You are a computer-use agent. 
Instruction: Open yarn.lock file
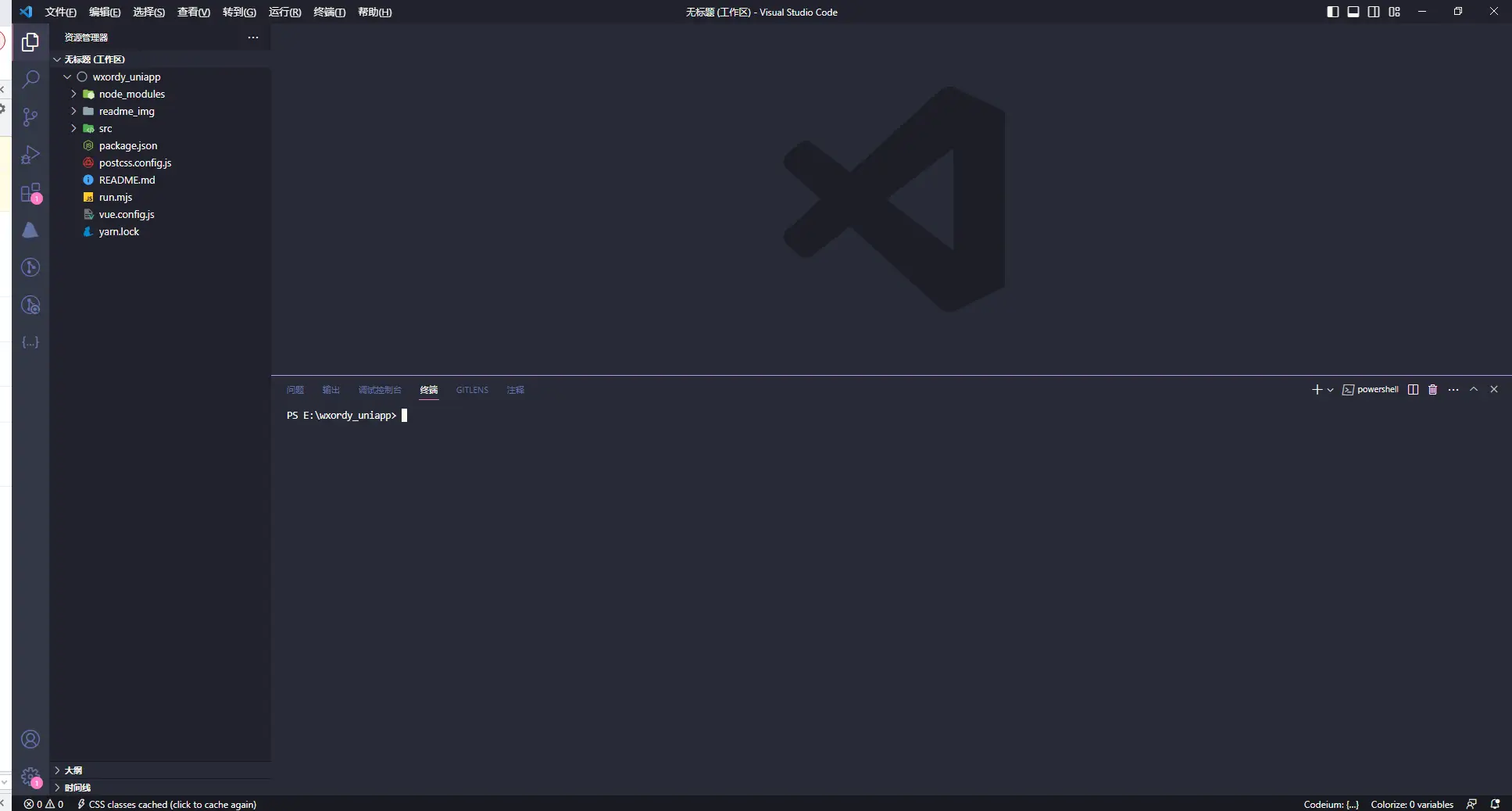(160, 231)
